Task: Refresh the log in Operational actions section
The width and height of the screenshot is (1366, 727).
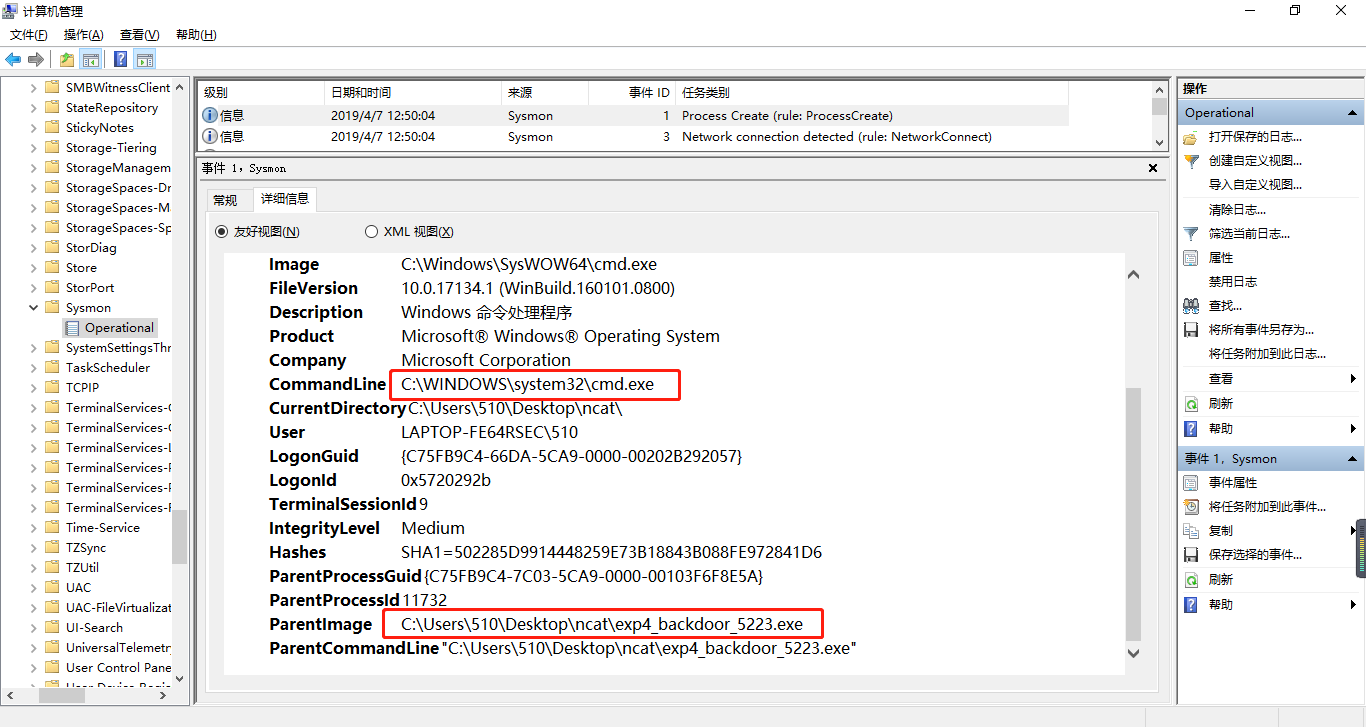Action: 1221,404
